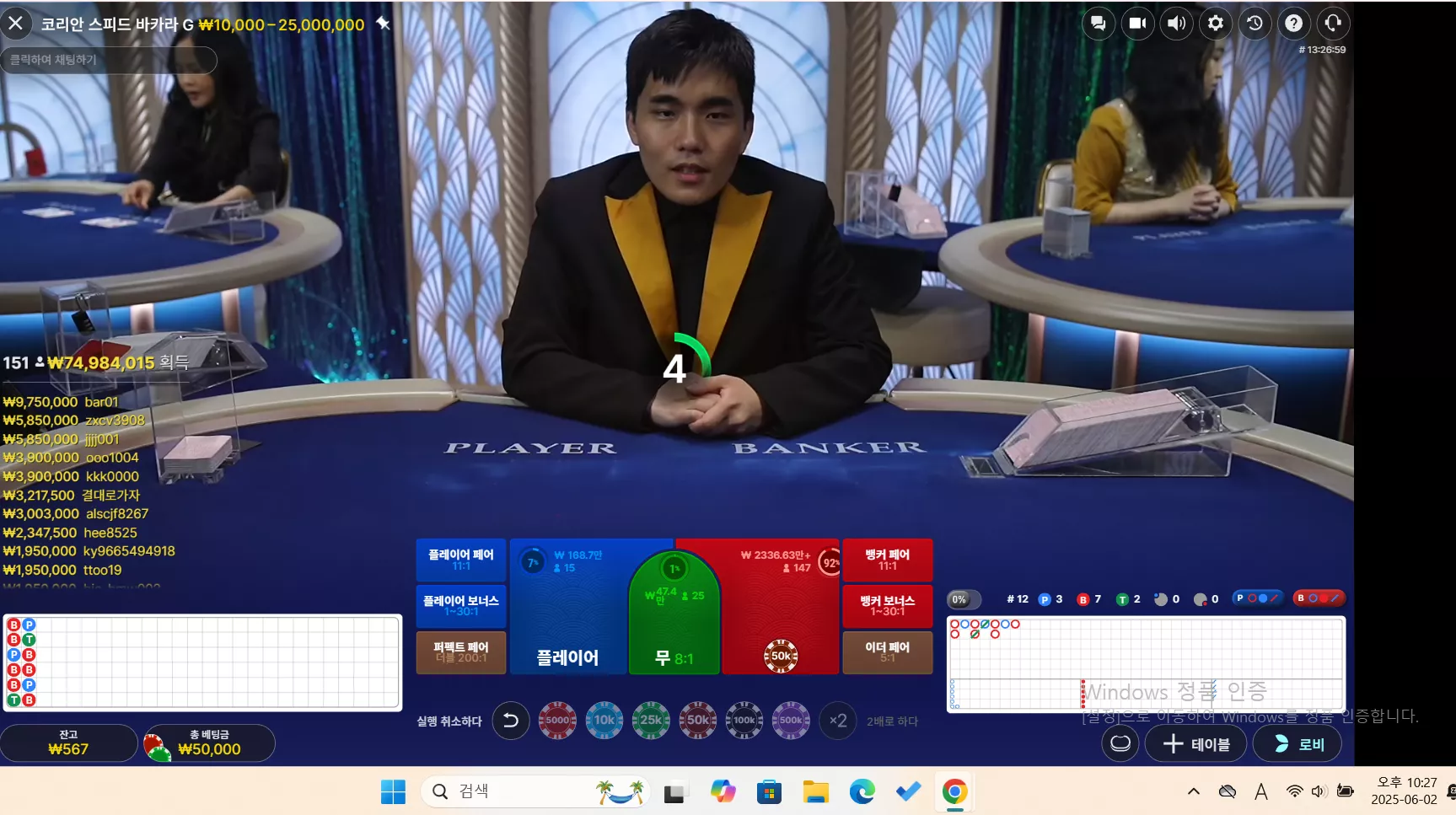Screen dimensions: 1456x815
Task: Click the B wins count 7
Action: coord(1089,599)
